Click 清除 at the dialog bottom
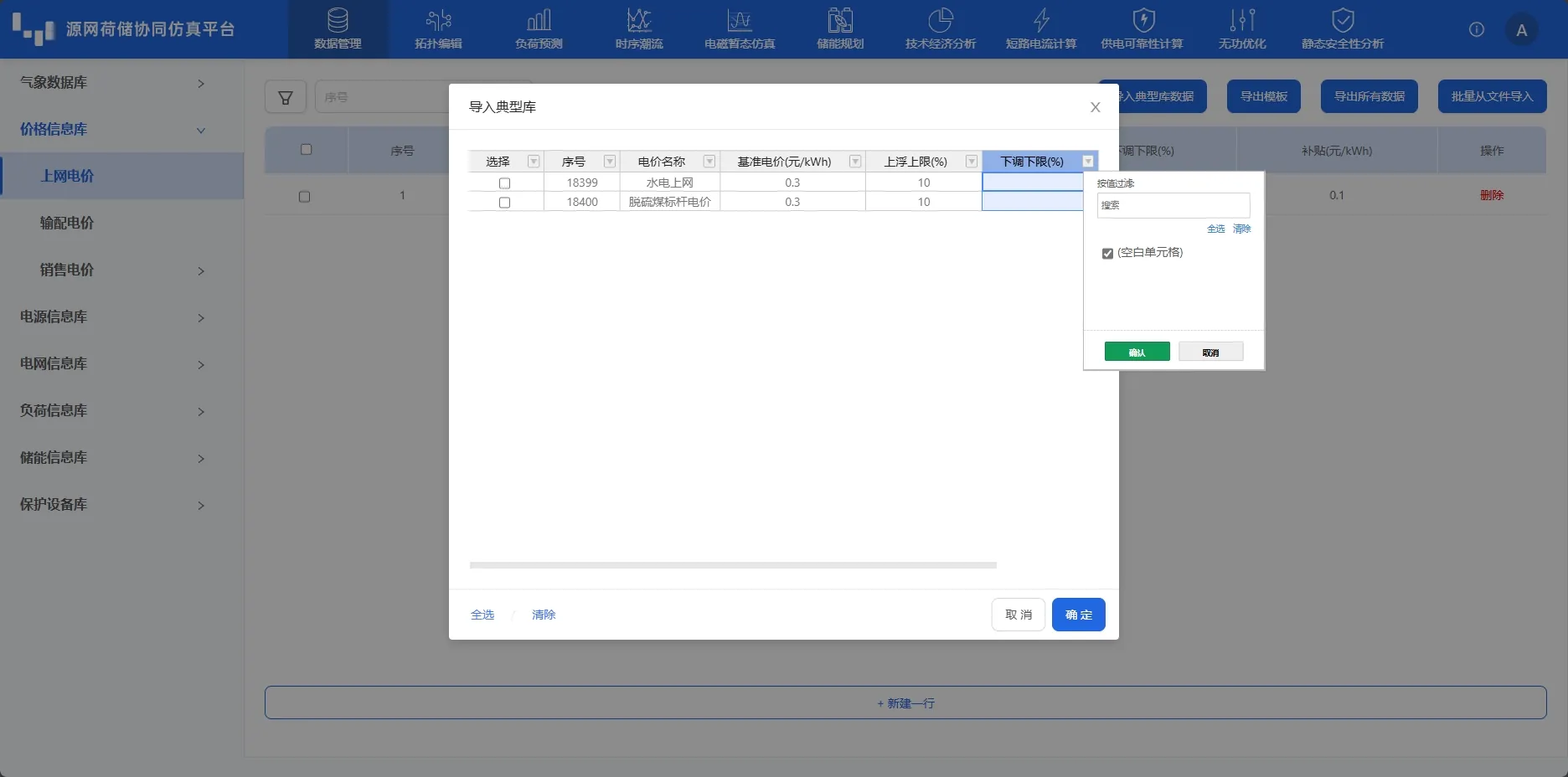Image resolution: width=1568 pixels, height=777 pixels. (x=544, y=615)
